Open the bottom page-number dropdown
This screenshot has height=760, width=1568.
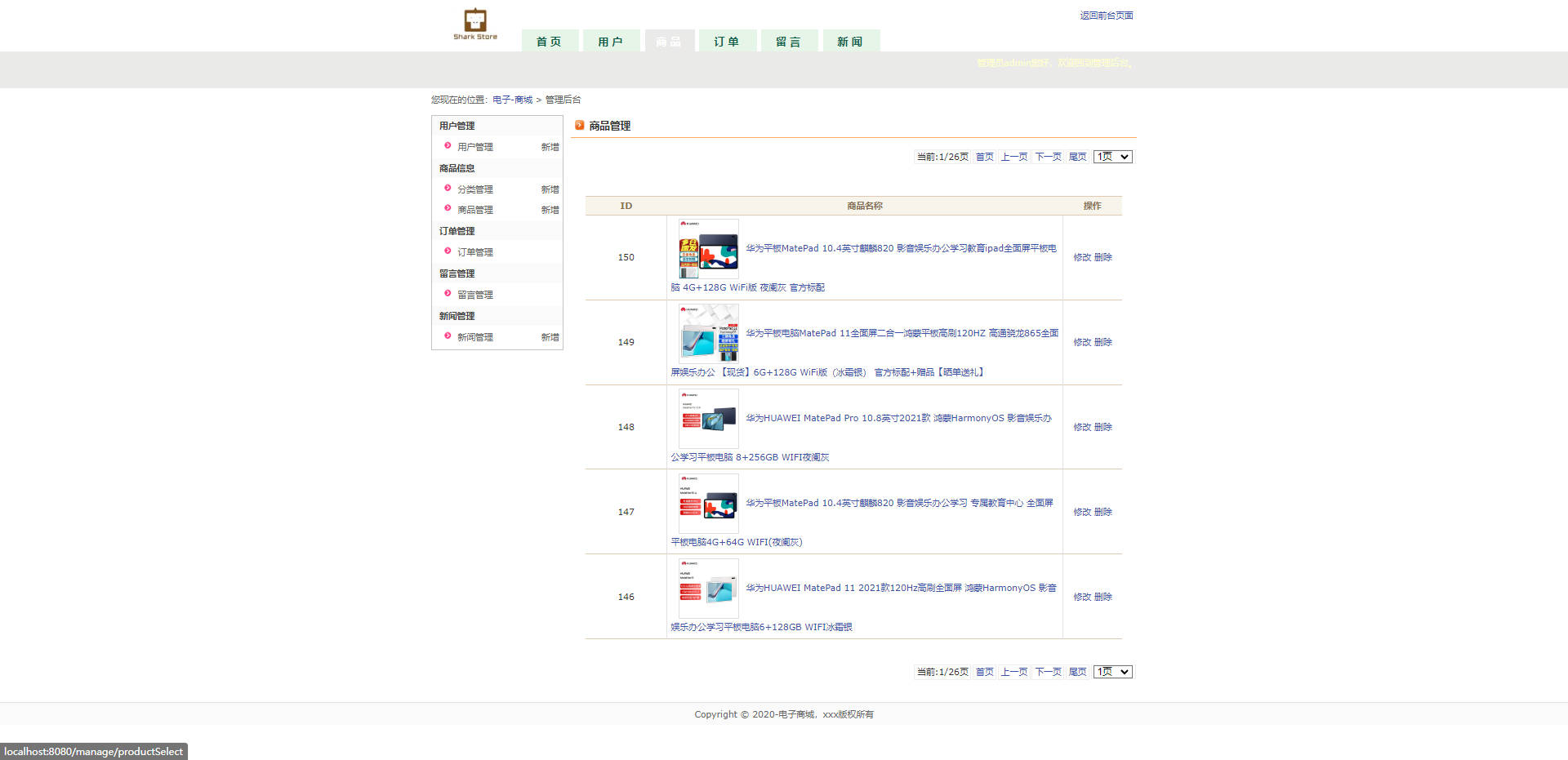coord(1112,672)
